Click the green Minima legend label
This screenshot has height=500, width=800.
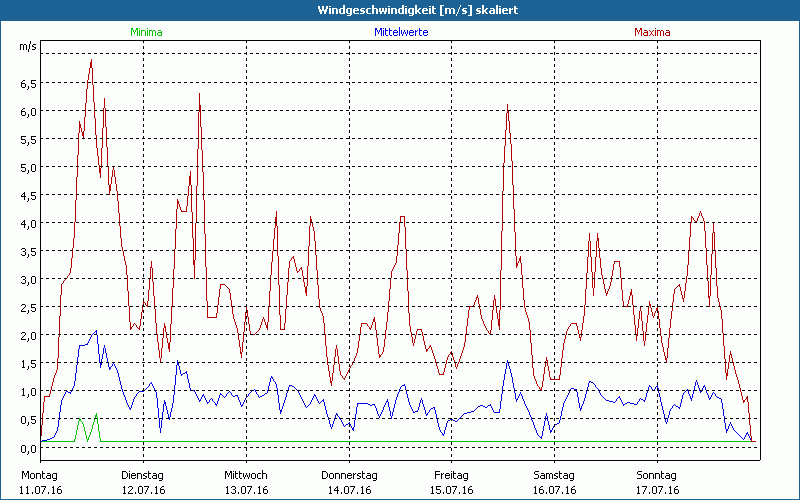(x=146, y=32)
